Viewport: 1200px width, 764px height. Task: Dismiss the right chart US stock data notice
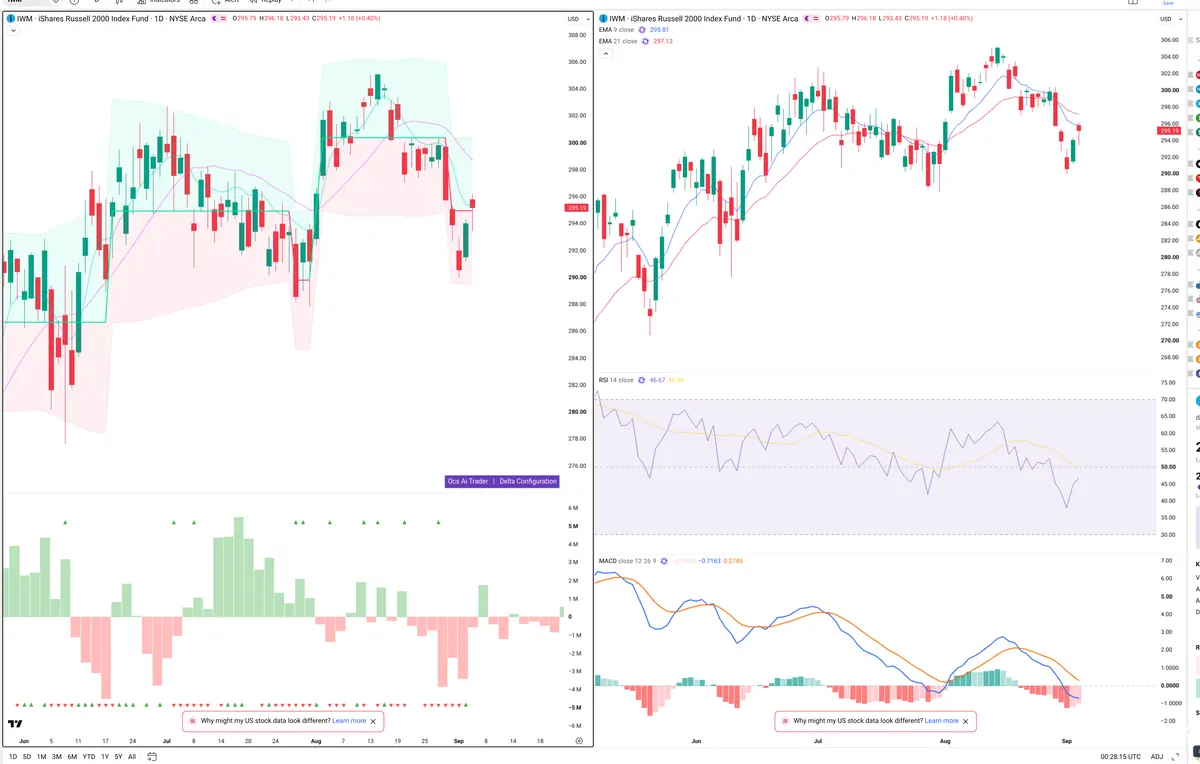pos(966,721)
